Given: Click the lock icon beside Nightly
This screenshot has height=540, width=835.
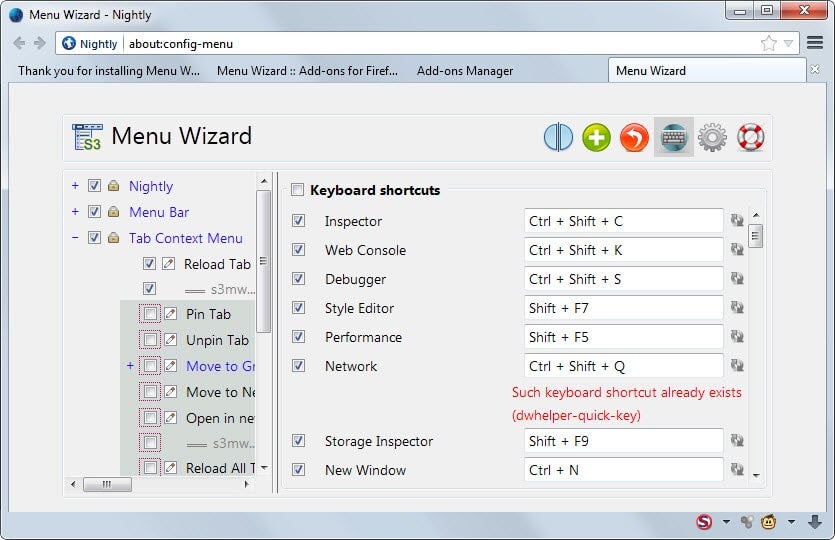Looking at the screenshot, I should coord(113,186).
